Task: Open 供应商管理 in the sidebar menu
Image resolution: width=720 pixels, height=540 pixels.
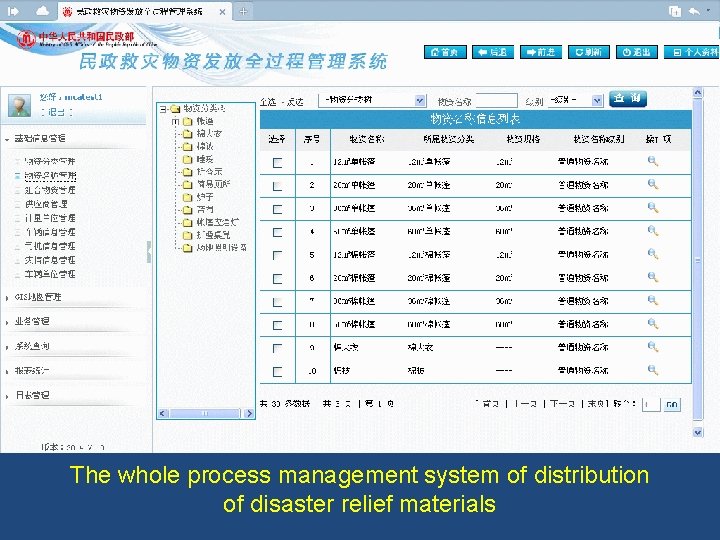Action: tap(46, 204)
